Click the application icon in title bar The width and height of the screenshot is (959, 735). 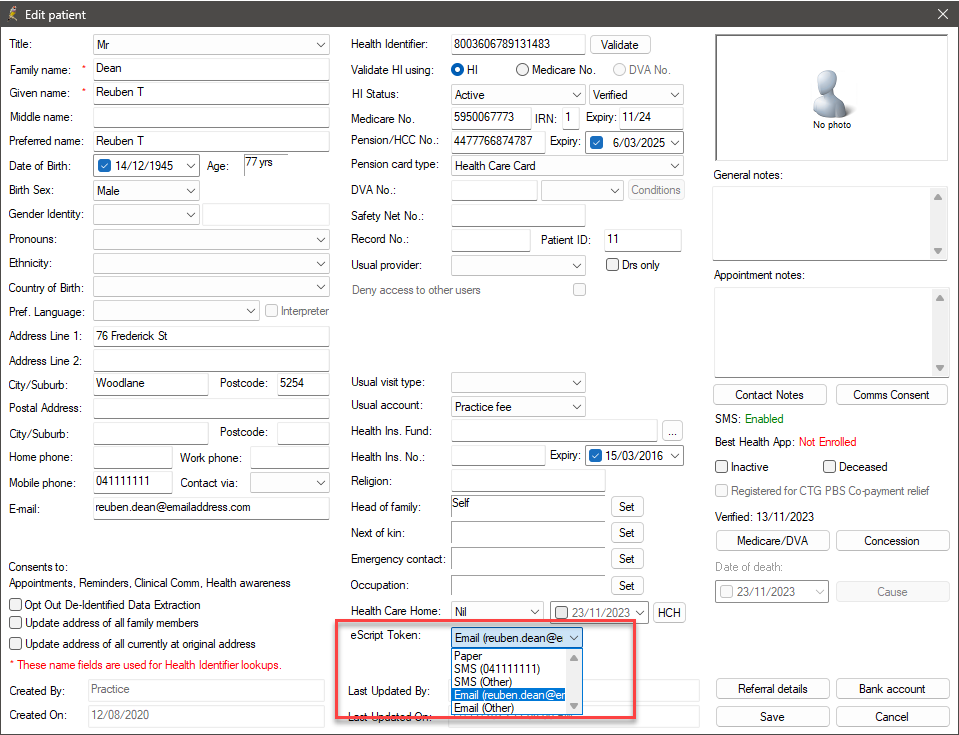pyautogui.click(x=12, y=13)
